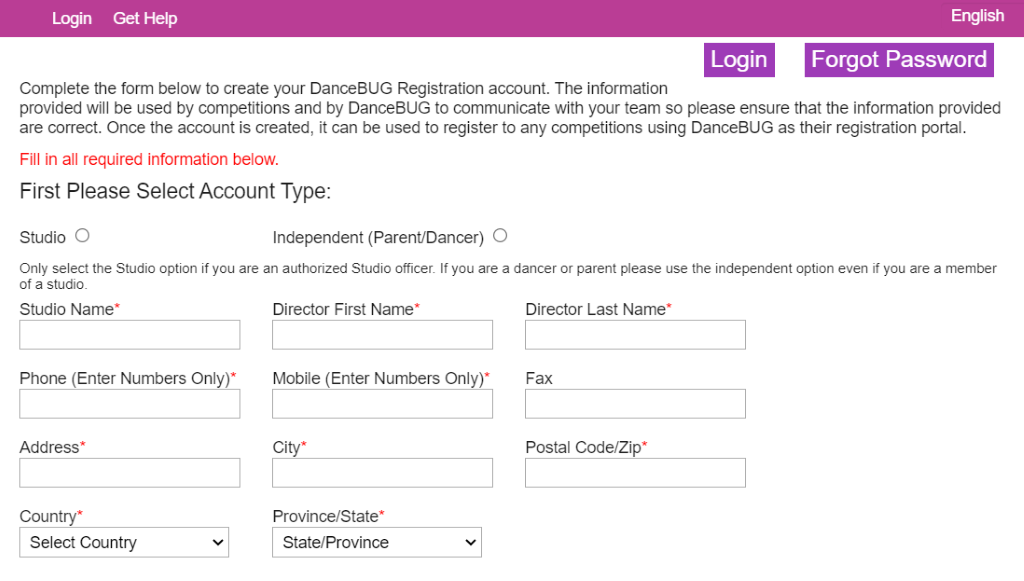Click the Mobile numbers-only field
Image resolution: width=1024 pixels, height=581 pixels.
tap(382, 403)
